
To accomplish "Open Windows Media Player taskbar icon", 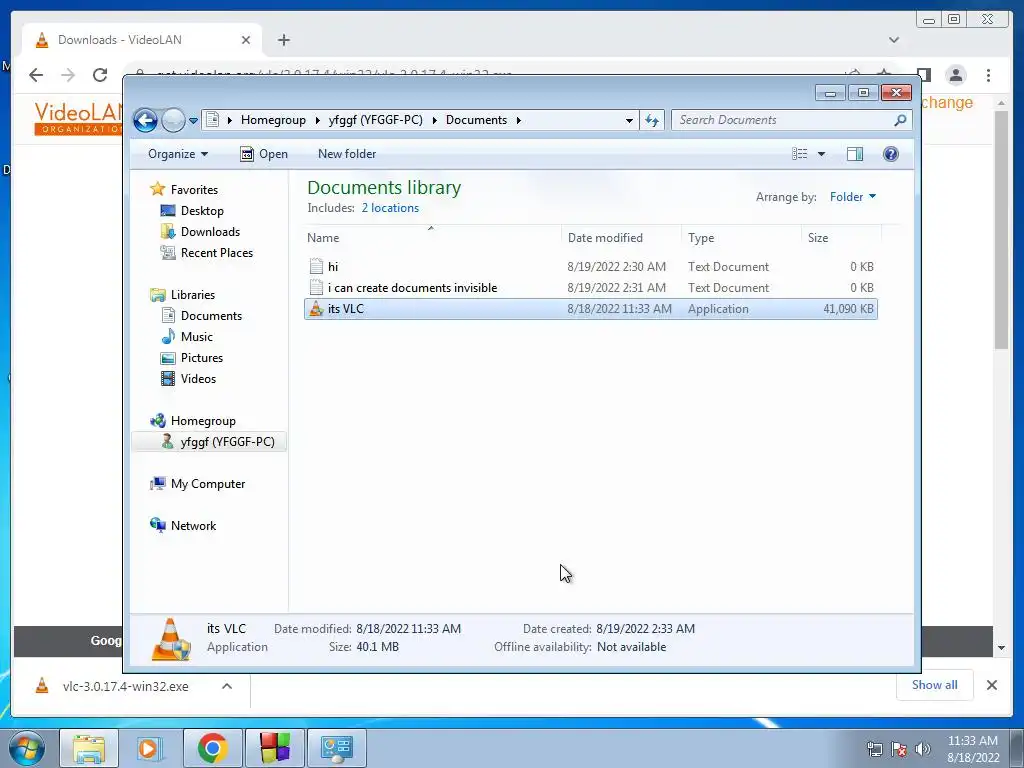I will pyautogui.click(x=150, y=748).
